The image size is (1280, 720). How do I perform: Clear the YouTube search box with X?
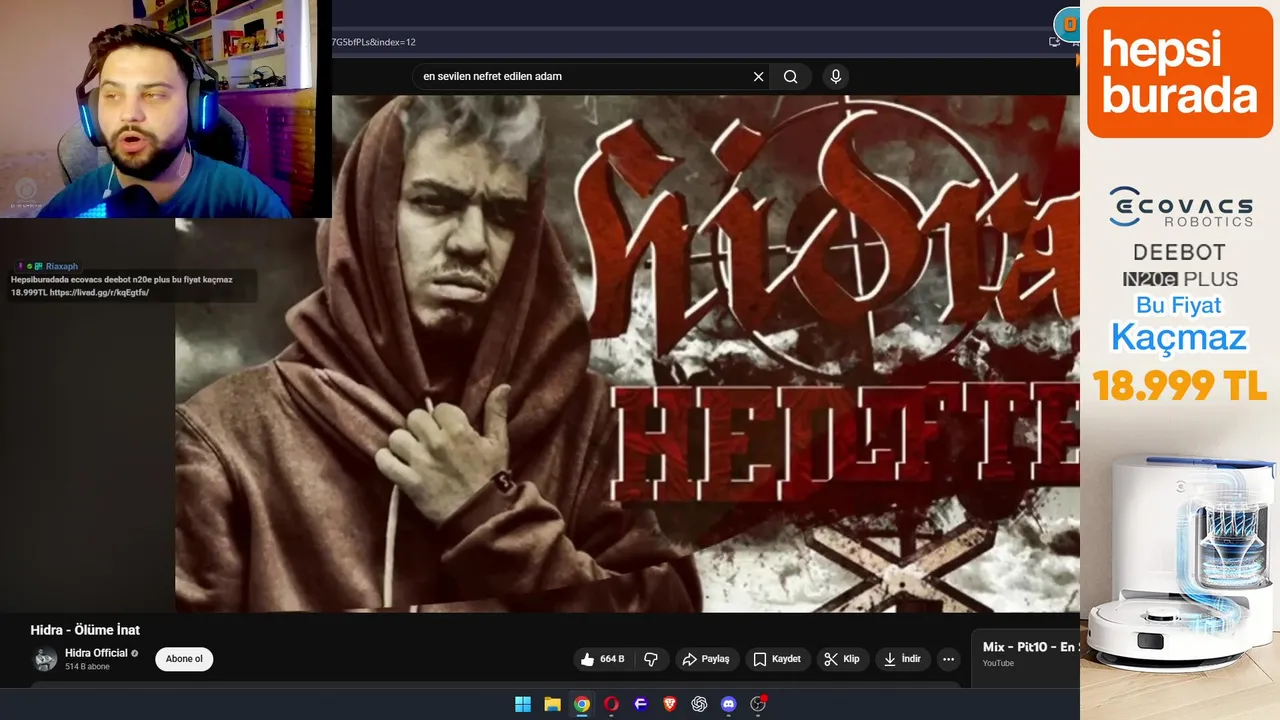758,77
